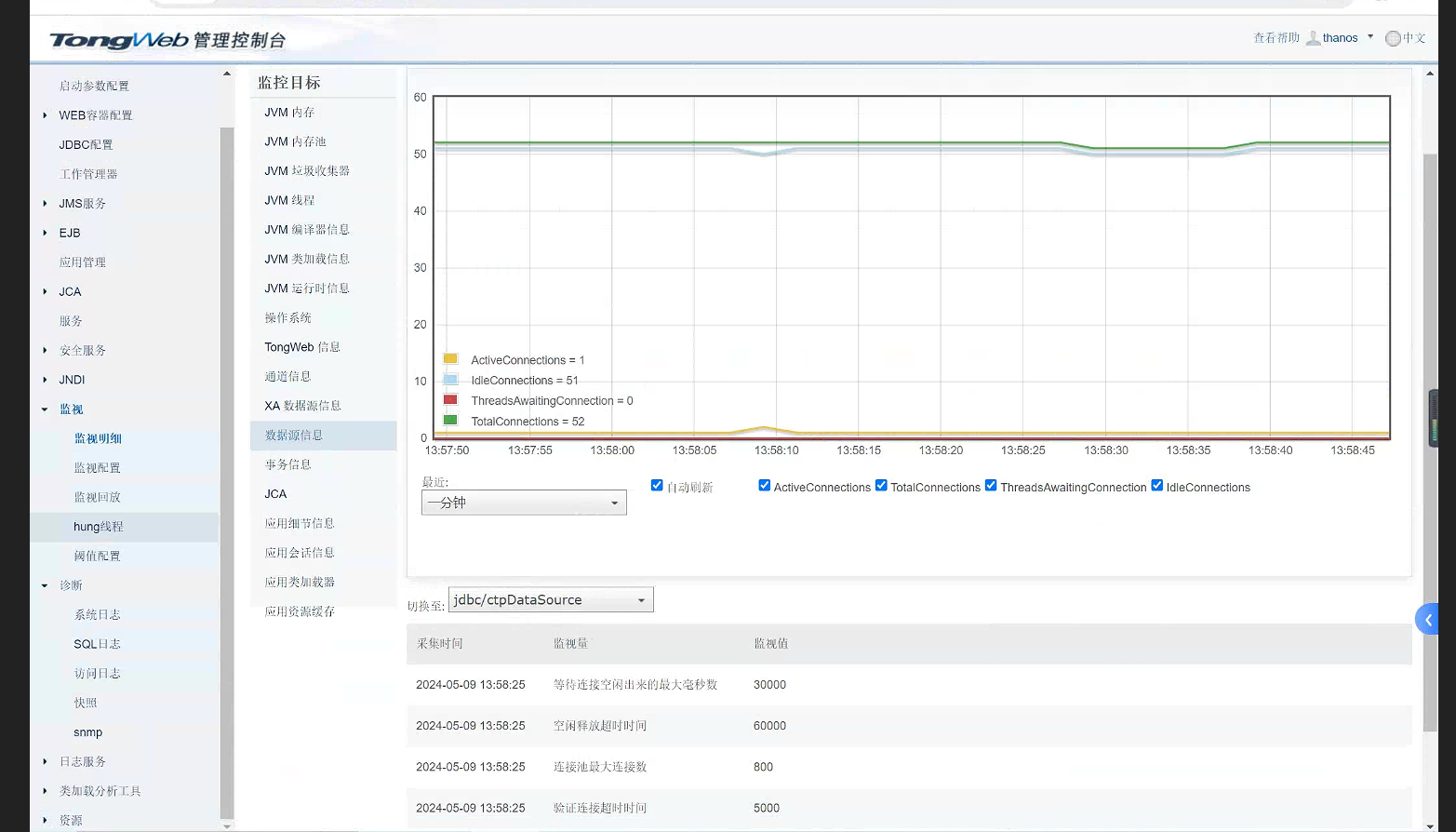
Task: Open the recent time range dropdown
Action: coord(524,503)
